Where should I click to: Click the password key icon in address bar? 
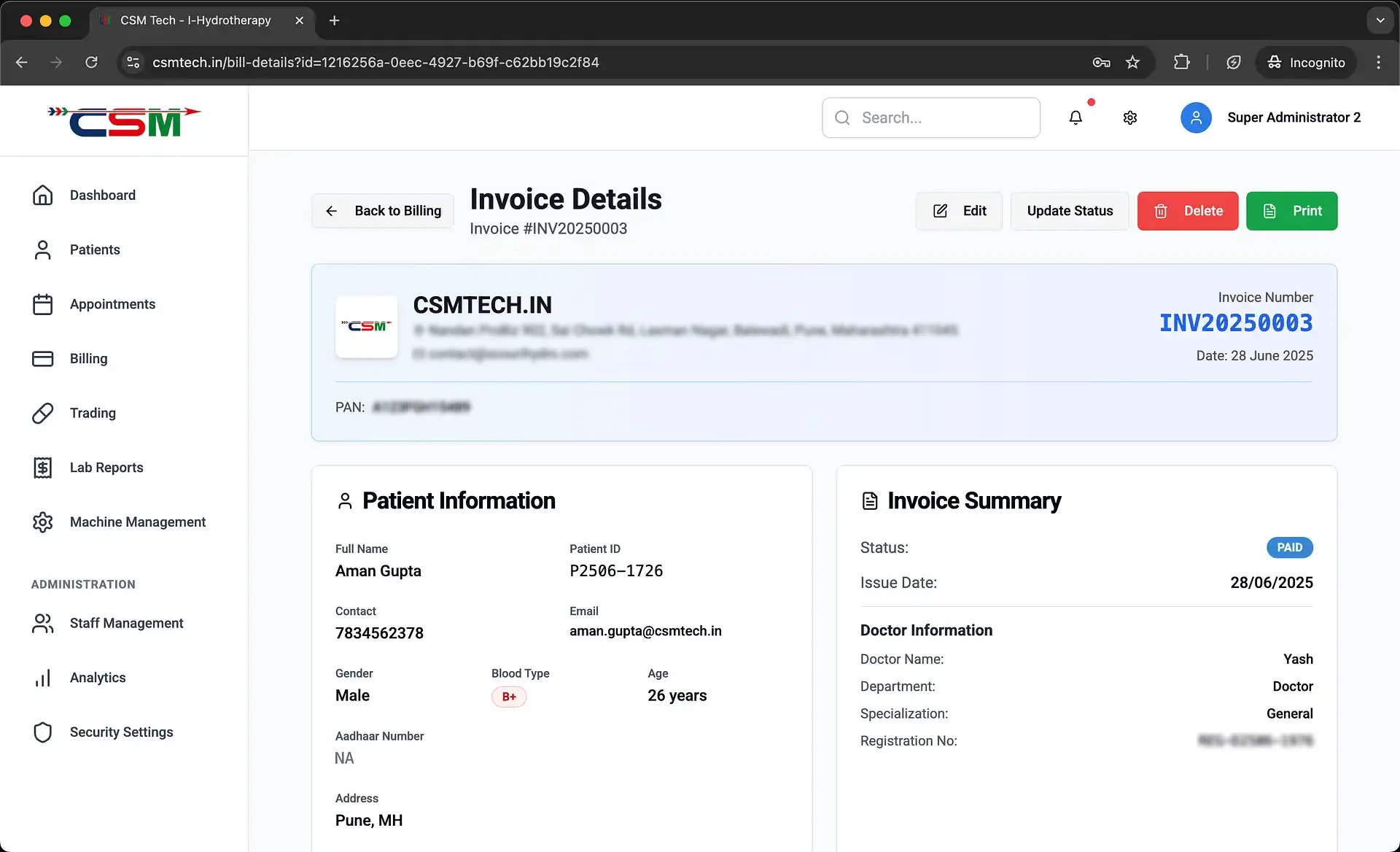click(1101, 62)
